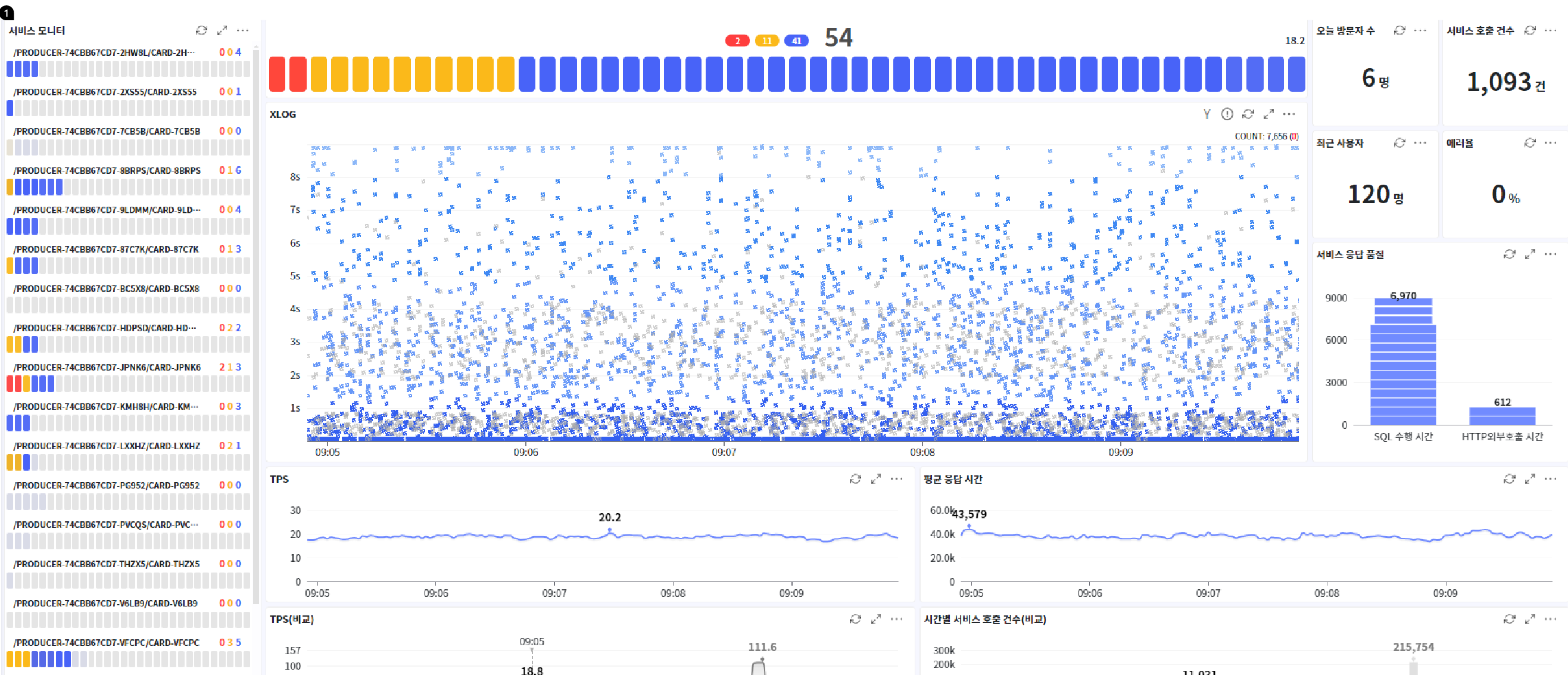Screen dimensions: 1568x675
Task: Toggle the yellow status badge showing 11
Action: pyautogui.click(x=766, y=41)
